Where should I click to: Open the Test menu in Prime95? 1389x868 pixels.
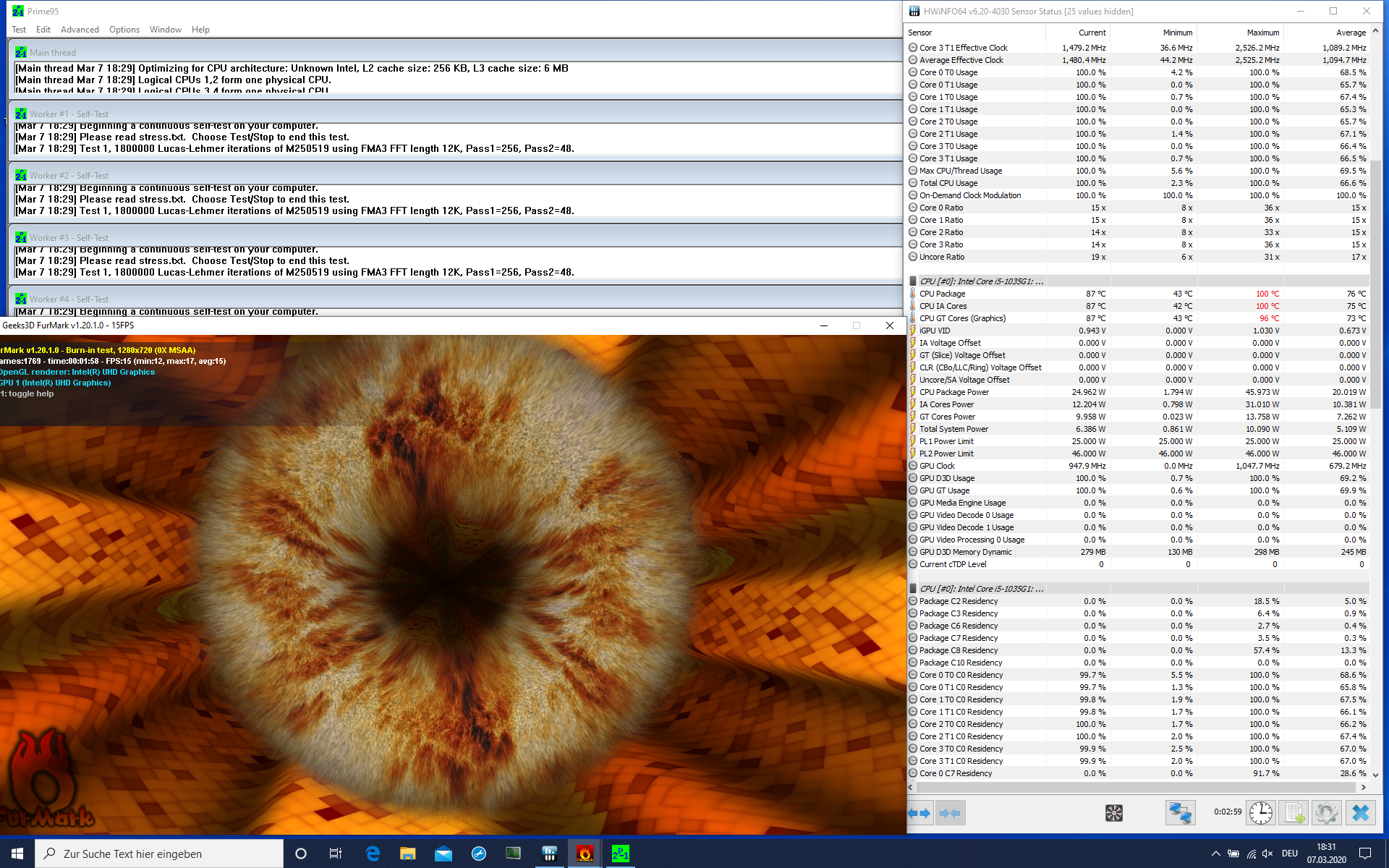(x=19, y=30)
